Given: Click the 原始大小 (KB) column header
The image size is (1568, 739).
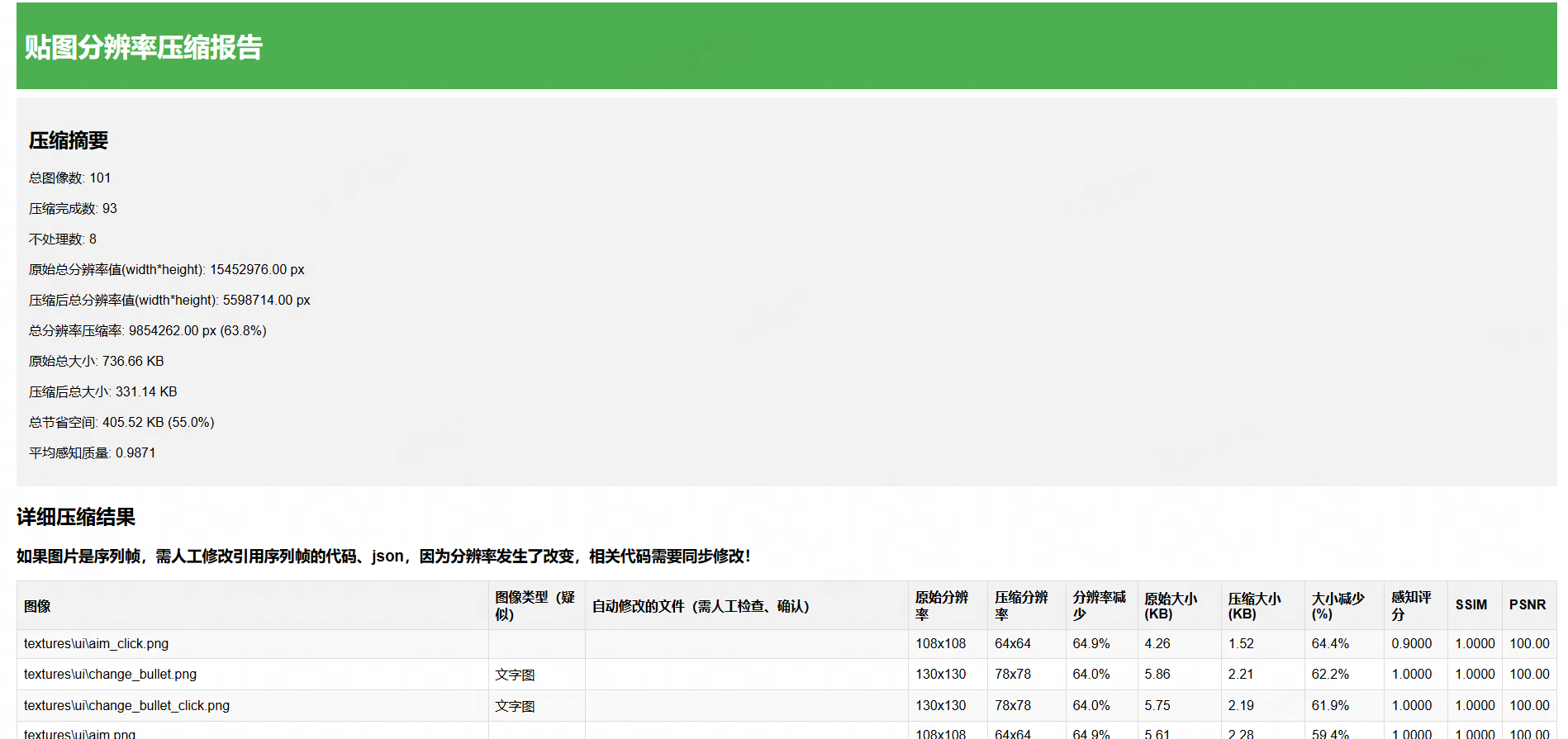Looking at the screenshot, I should point(1170,606).
